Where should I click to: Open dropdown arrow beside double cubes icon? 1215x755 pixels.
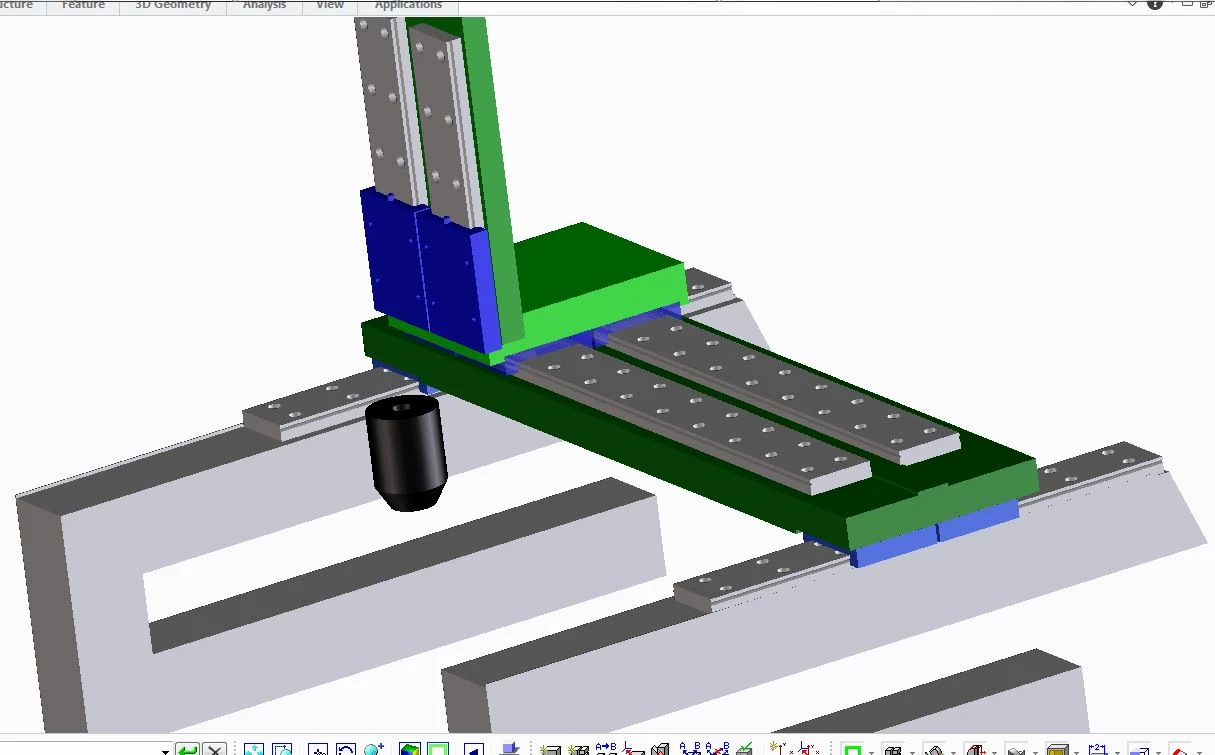(x=913, y=752)
